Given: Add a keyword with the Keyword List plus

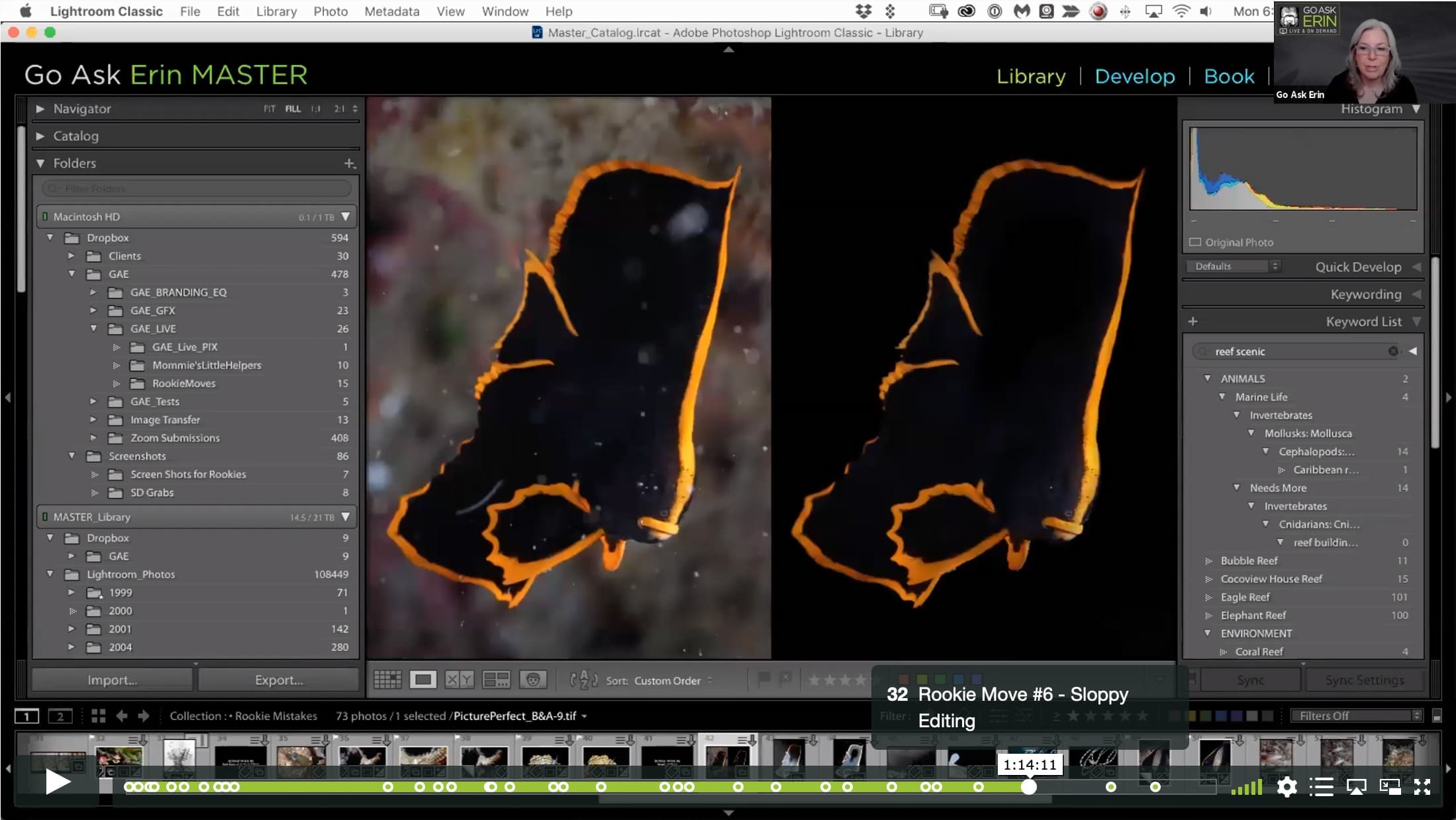Looking at the screenshot, I should (x=1193, y=322).
